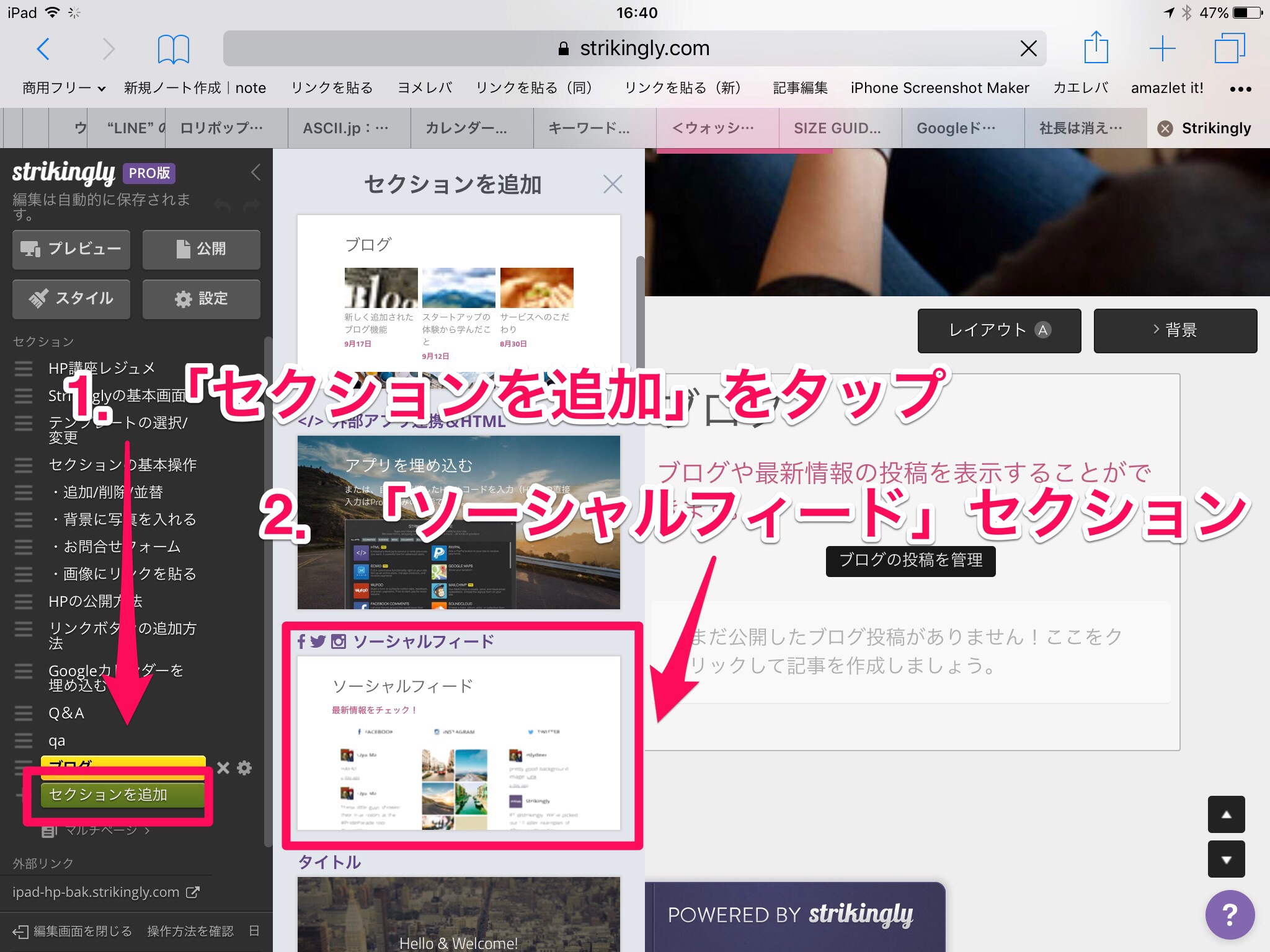Show all tabs overview icon

click(1229, 48)
